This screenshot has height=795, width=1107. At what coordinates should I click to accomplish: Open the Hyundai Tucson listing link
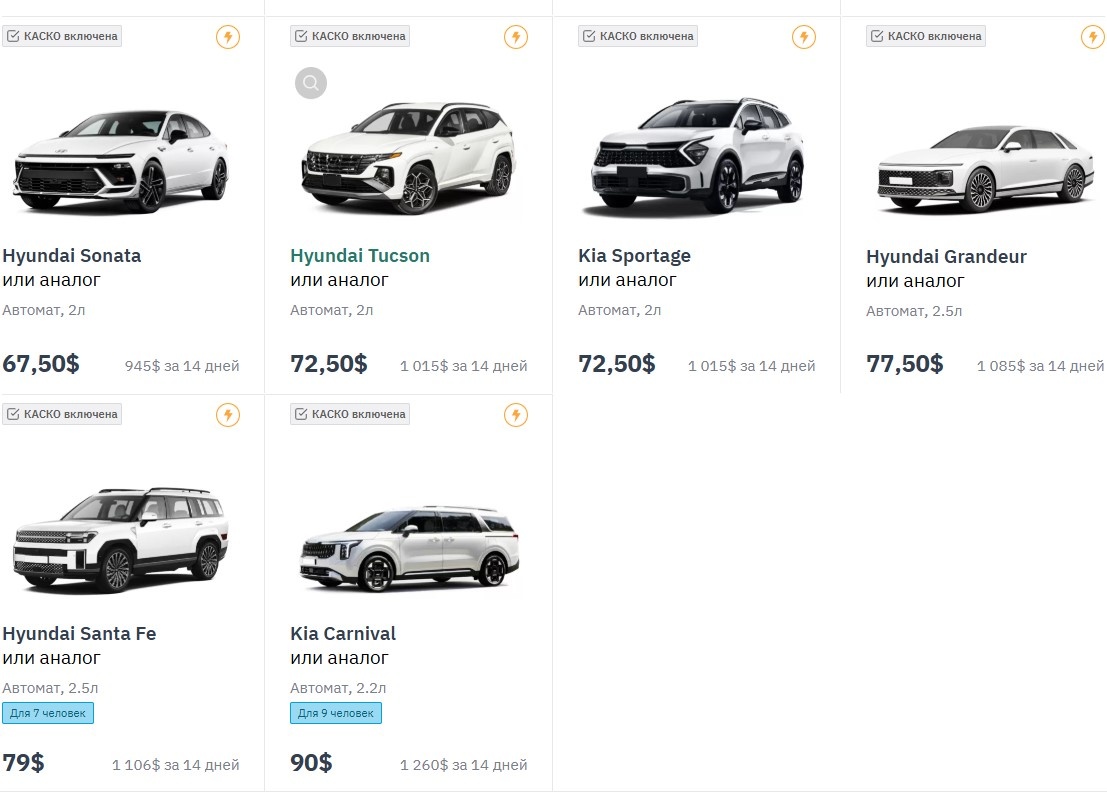point(359,255)
